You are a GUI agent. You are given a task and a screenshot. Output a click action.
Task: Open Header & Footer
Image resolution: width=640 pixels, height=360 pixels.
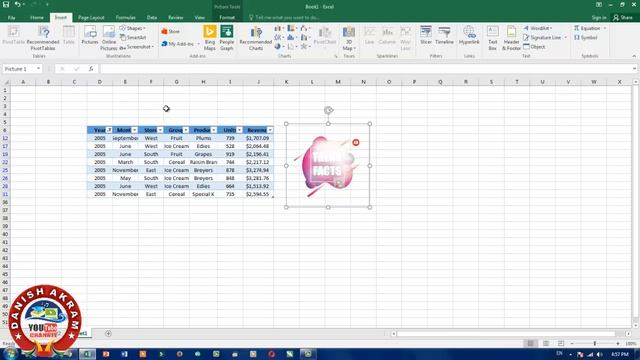[x=511, y=38]
